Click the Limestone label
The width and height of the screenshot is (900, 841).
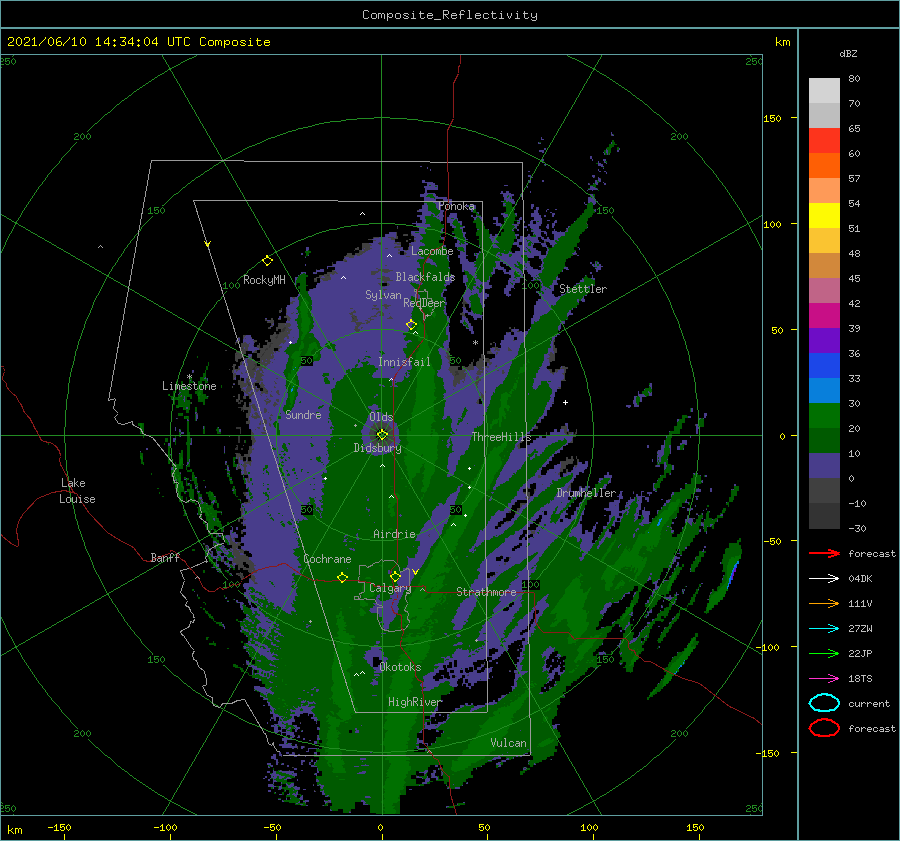pyautogui.click(x=189, y=386)
